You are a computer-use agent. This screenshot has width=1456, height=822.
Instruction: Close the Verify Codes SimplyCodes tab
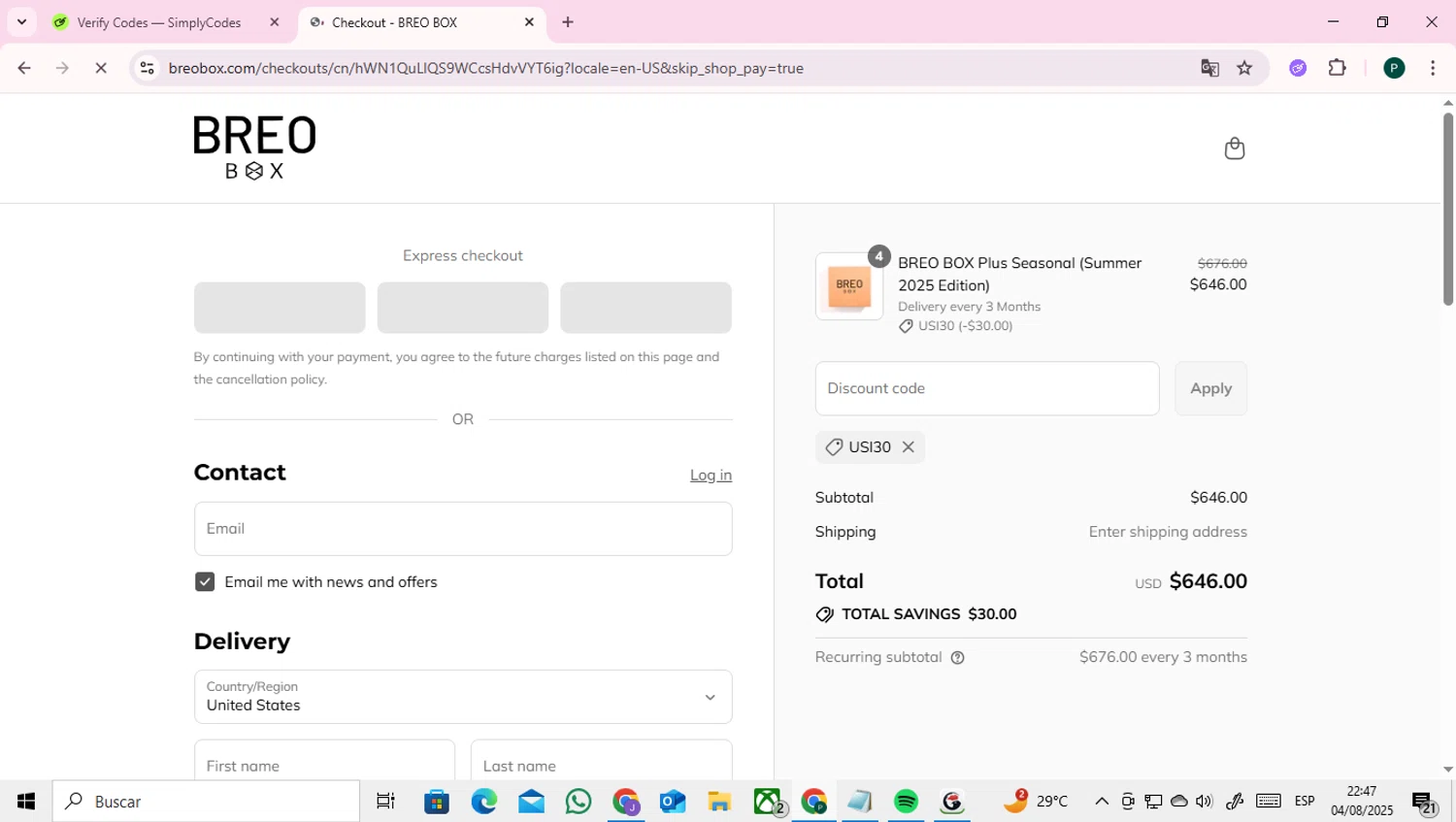click(275, 21)
